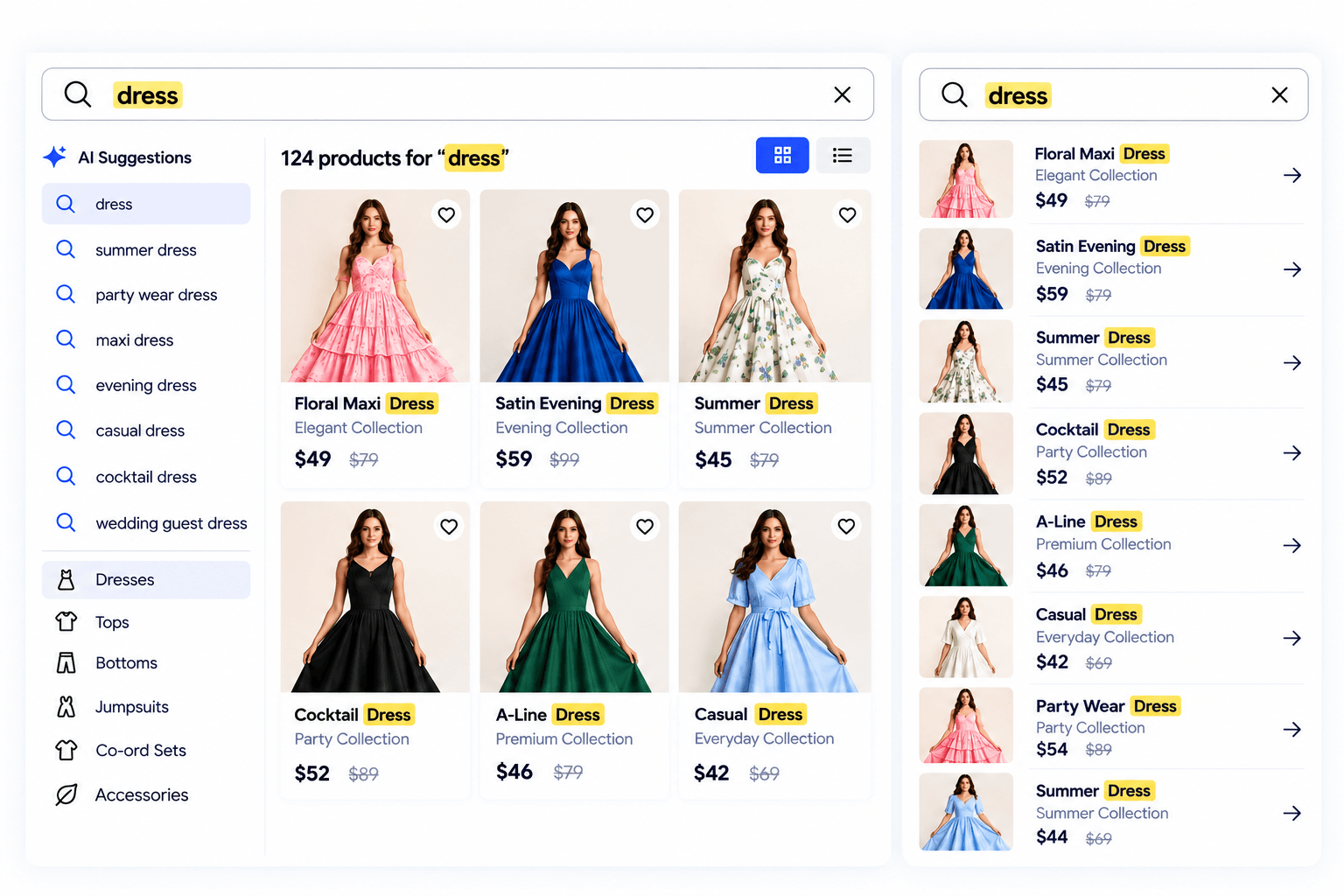1344x896 pixels.
Task: Open Satin Evening Dress arrow in right list
Action: [1292, 269]
